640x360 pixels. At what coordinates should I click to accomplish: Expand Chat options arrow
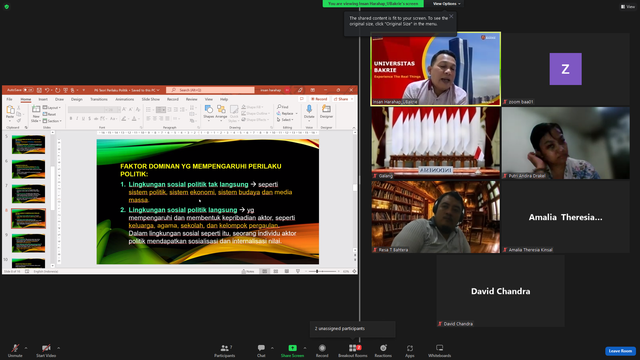tap(272, 348)
